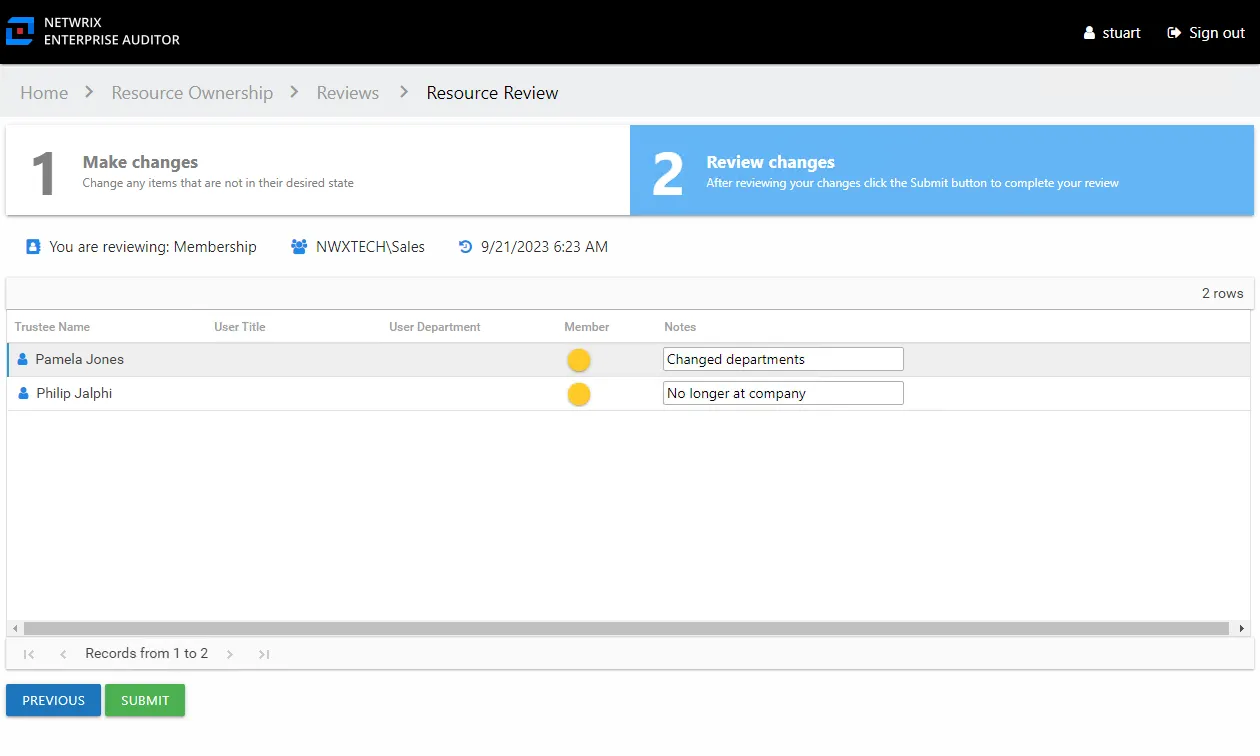
Task: Toggle the Member status for Philip Jalphi
Action: coord(579,394)
